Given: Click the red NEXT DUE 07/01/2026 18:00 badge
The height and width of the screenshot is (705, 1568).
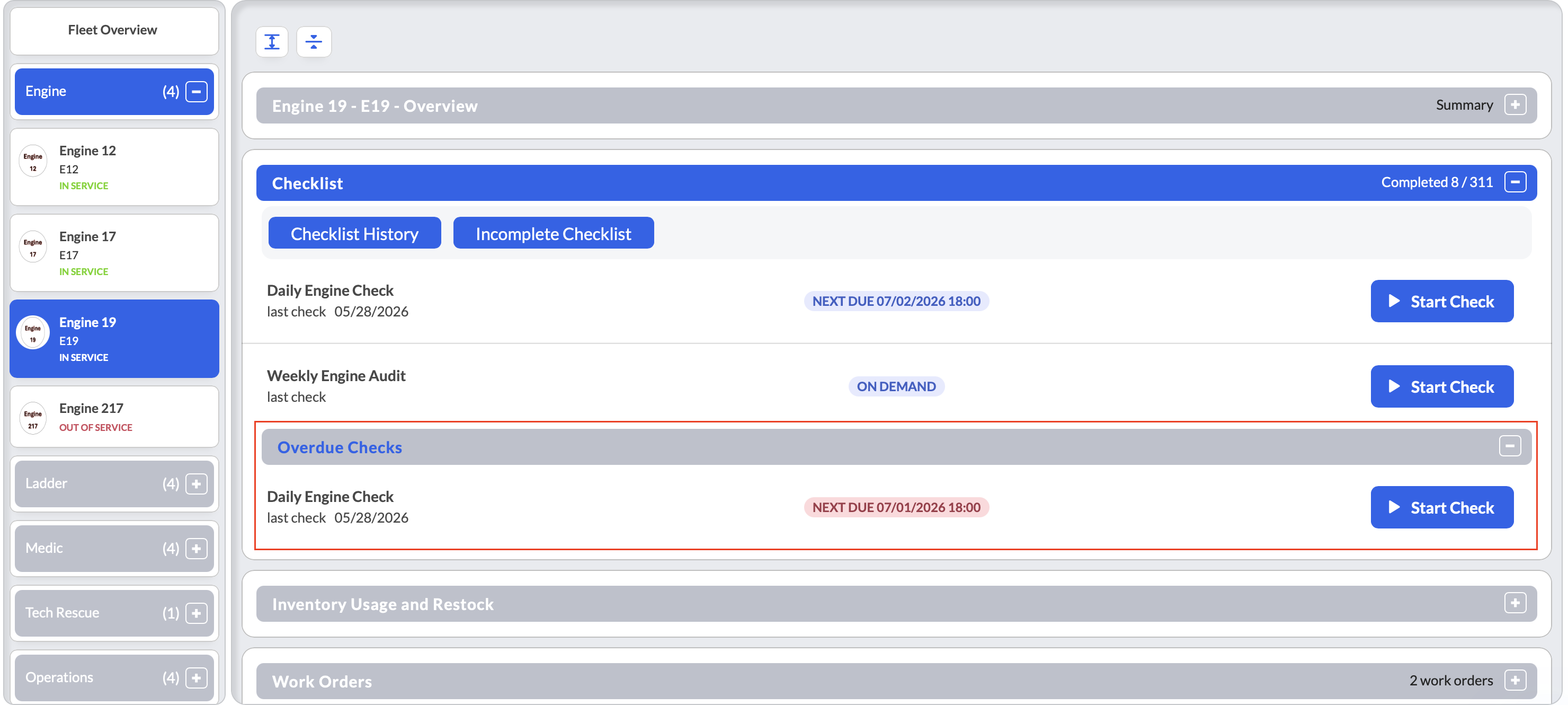Looking at the screenshot, I should click(x=896, y=507).
